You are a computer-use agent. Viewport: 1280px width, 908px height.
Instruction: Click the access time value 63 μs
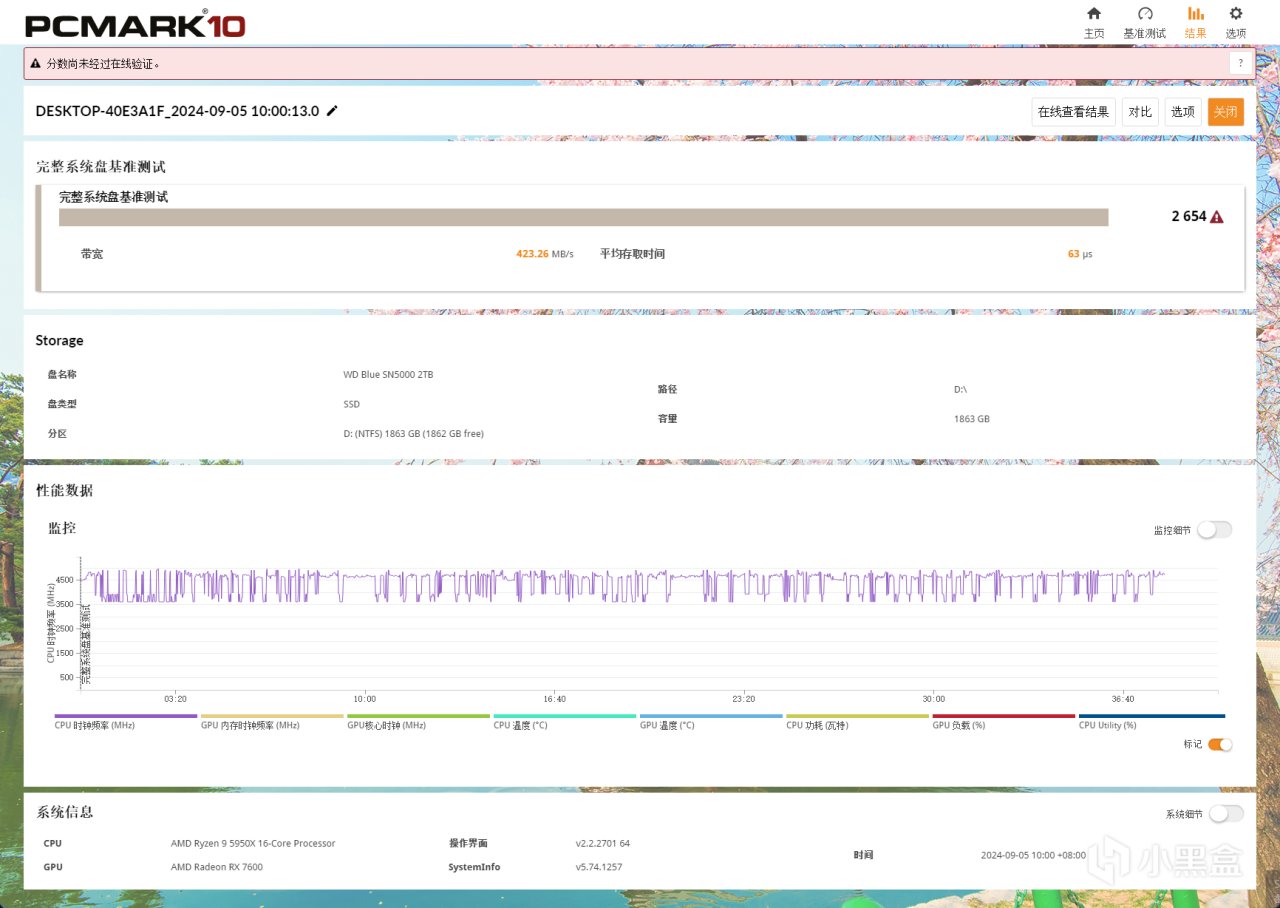[1080, 254]
